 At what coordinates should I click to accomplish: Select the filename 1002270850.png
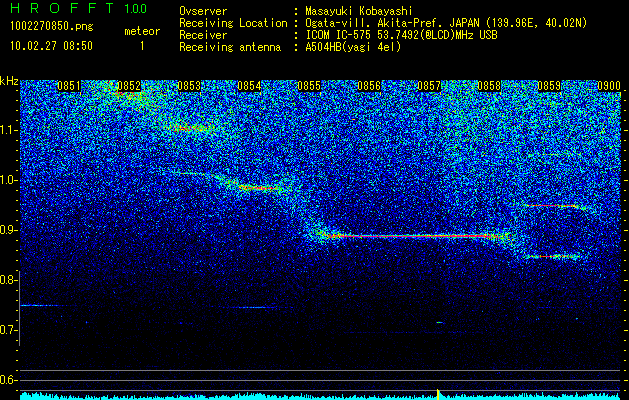tap(52, 27)
